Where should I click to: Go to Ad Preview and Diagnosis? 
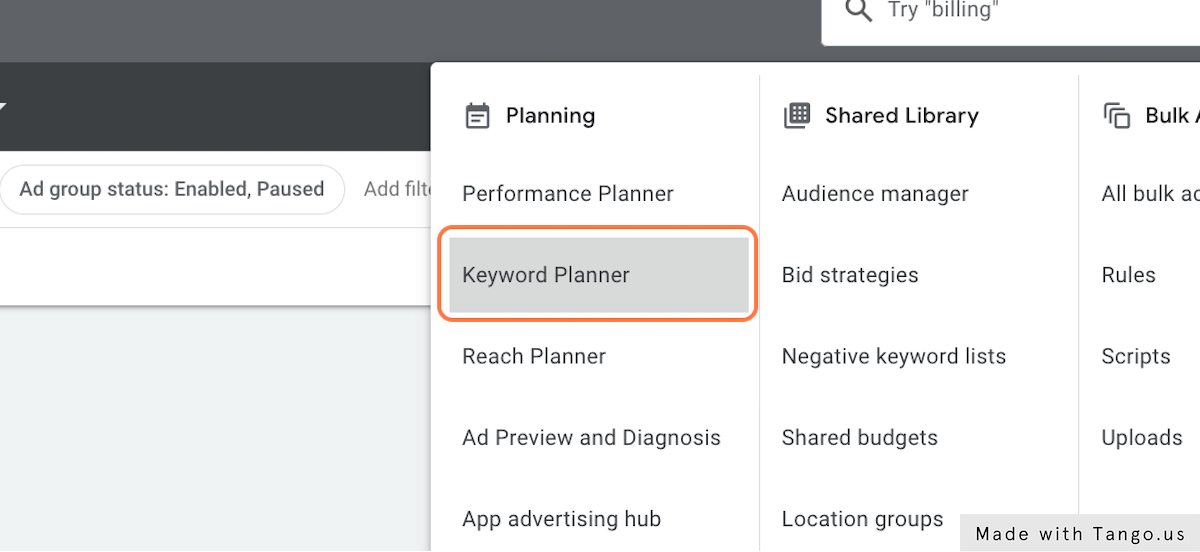click(591, 437)
